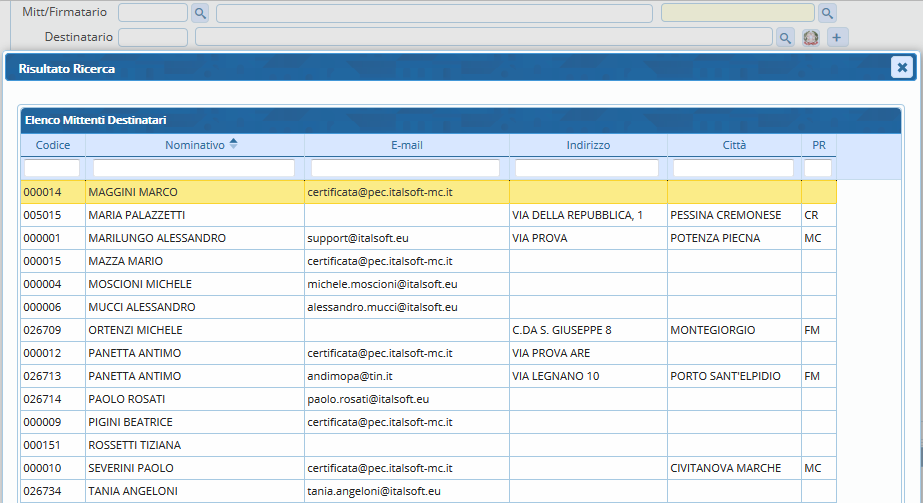923x504 pixels.
Task: Click the PR column header
Action: click(818, 145)
